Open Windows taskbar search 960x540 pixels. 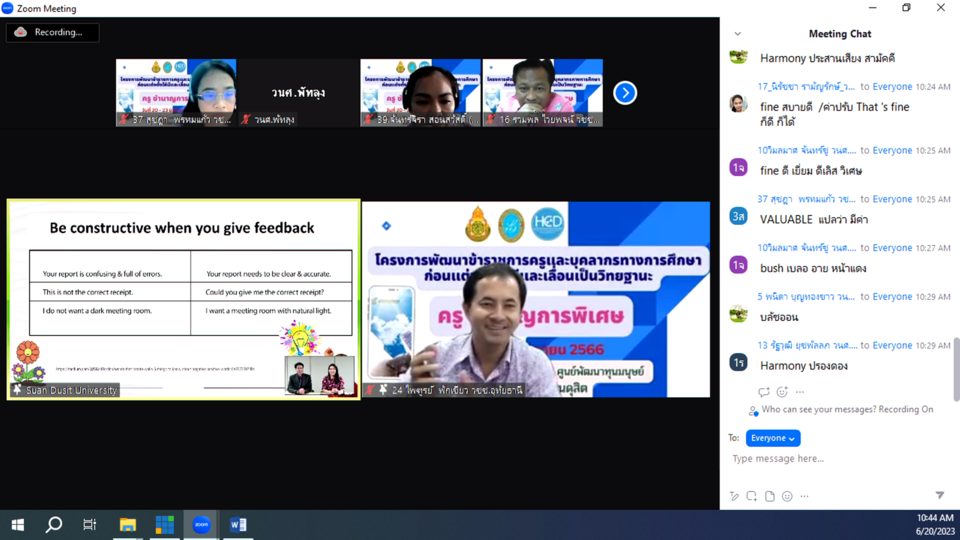click(x=54, y=525)
